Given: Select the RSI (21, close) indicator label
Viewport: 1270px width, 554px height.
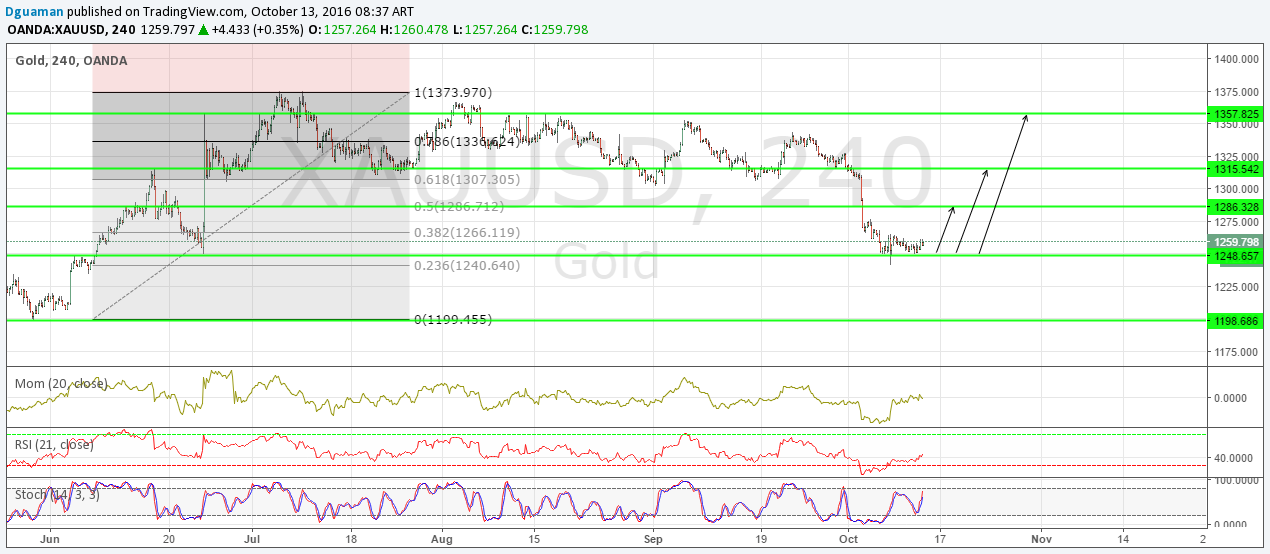Looking at the screenshot, I should pyautogui.click(x=55, y=444).
